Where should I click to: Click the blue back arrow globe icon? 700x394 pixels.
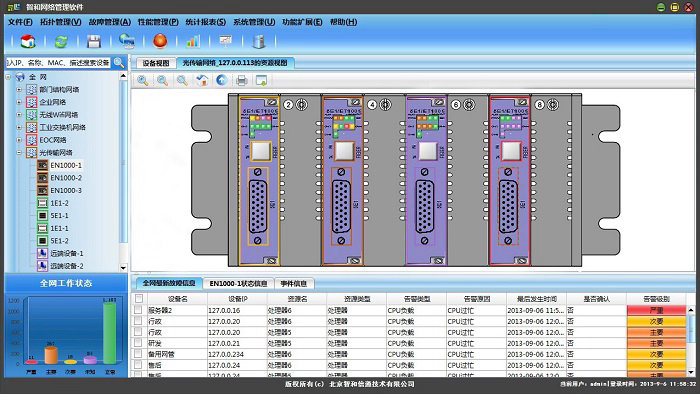tap(221, 80)
